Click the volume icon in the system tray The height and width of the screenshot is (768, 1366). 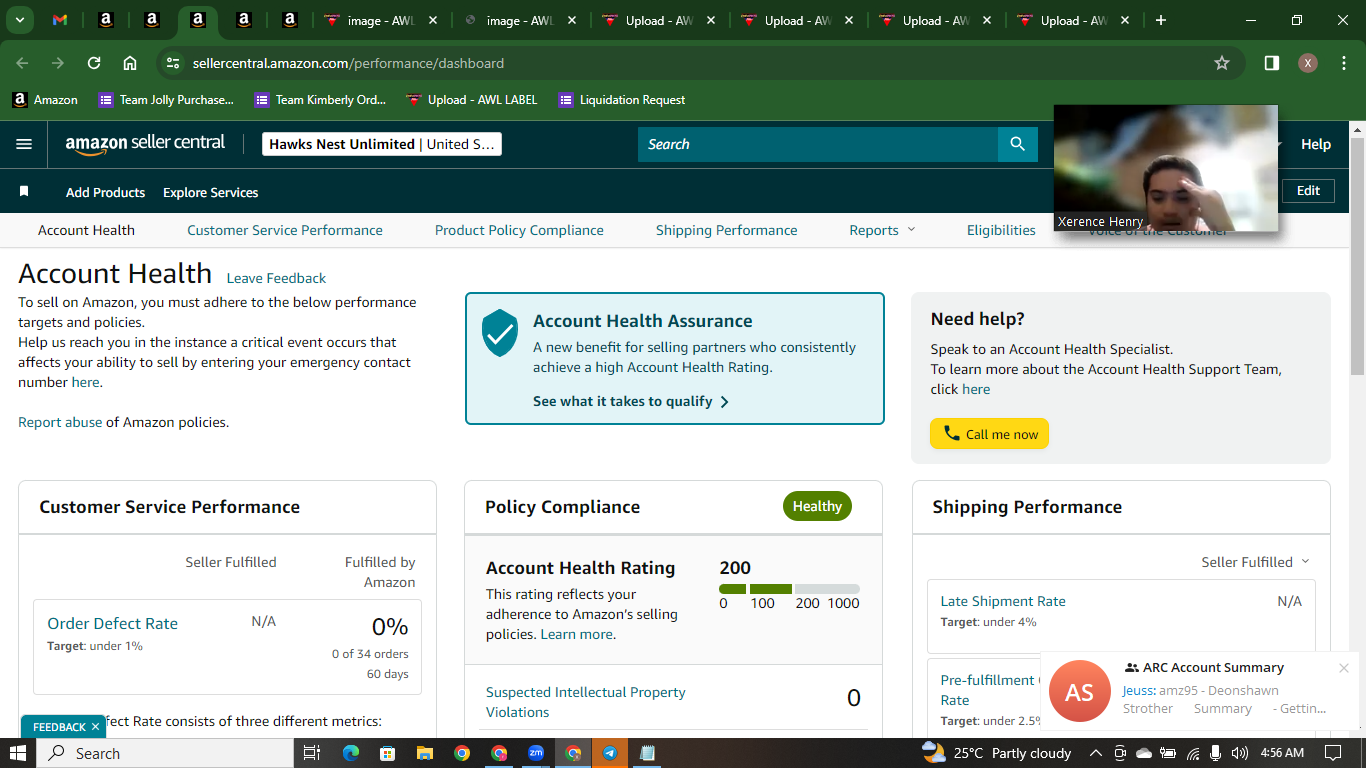(x=1240, y=753)
